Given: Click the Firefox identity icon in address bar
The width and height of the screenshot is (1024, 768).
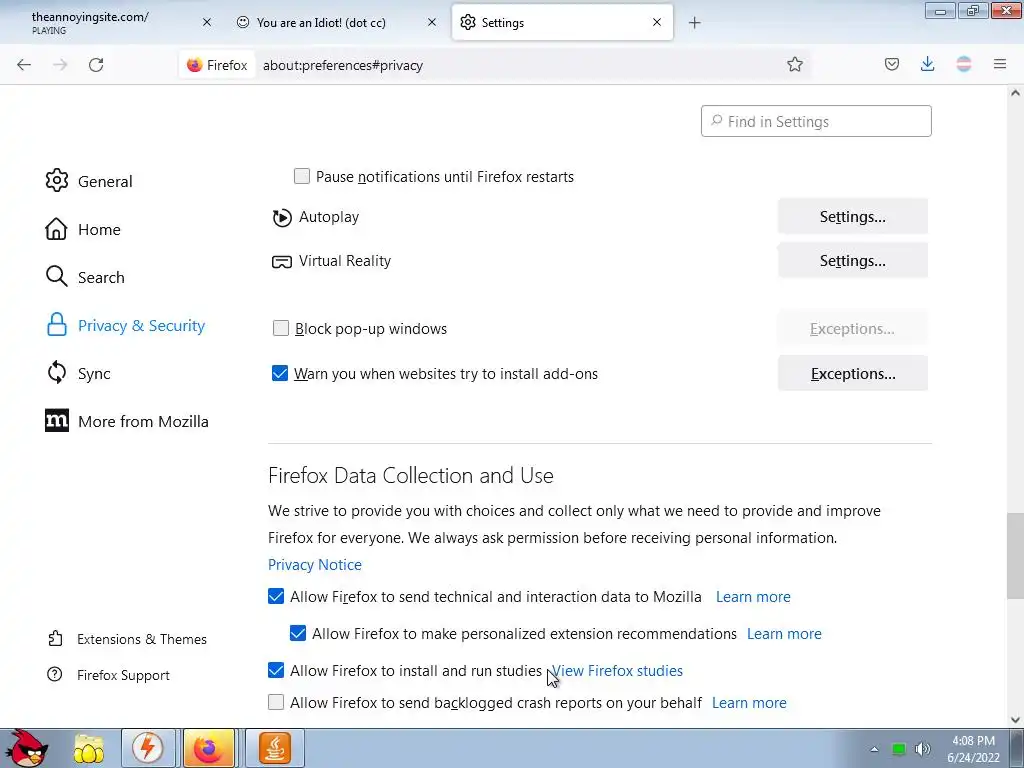Looking at the screenshot, I should coord(217,65).
